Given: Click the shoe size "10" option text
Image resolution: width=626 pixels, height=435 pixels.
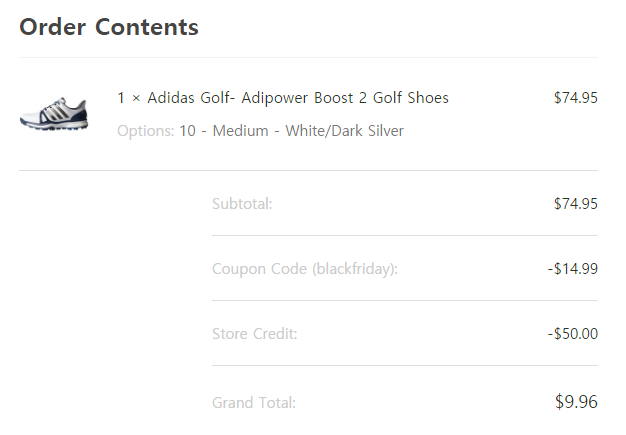Looking at the screenshot, I should pos(187,131).
